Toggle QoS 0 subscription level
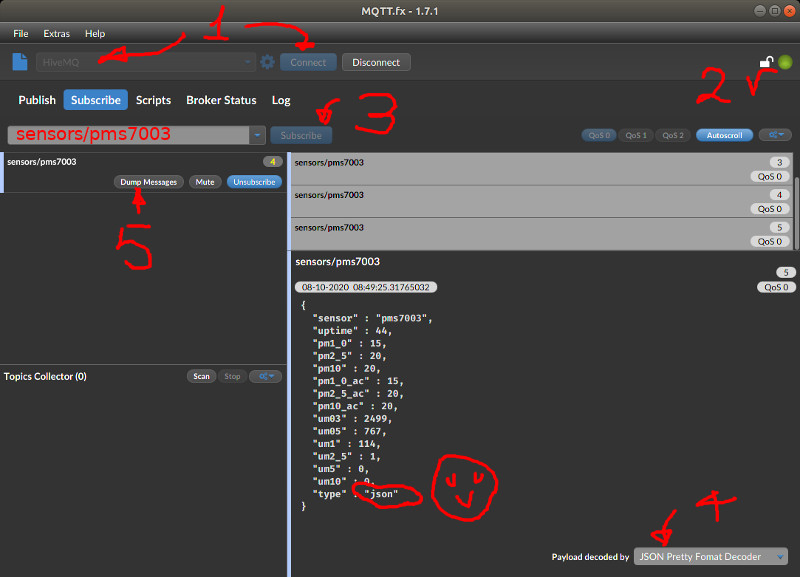Screen dimensions: 800x577 599,135
